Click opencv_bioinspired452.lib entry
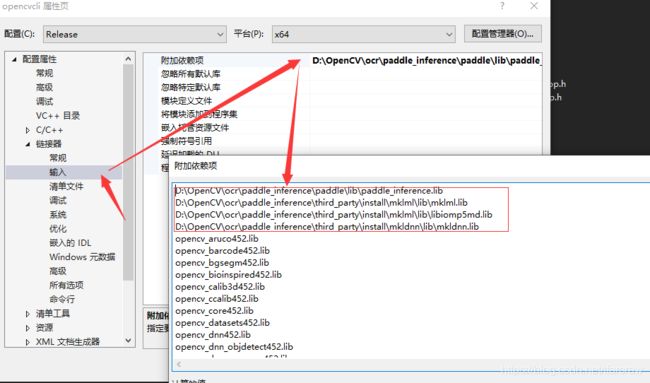The image size is (650, 383). tap(228, 275)
